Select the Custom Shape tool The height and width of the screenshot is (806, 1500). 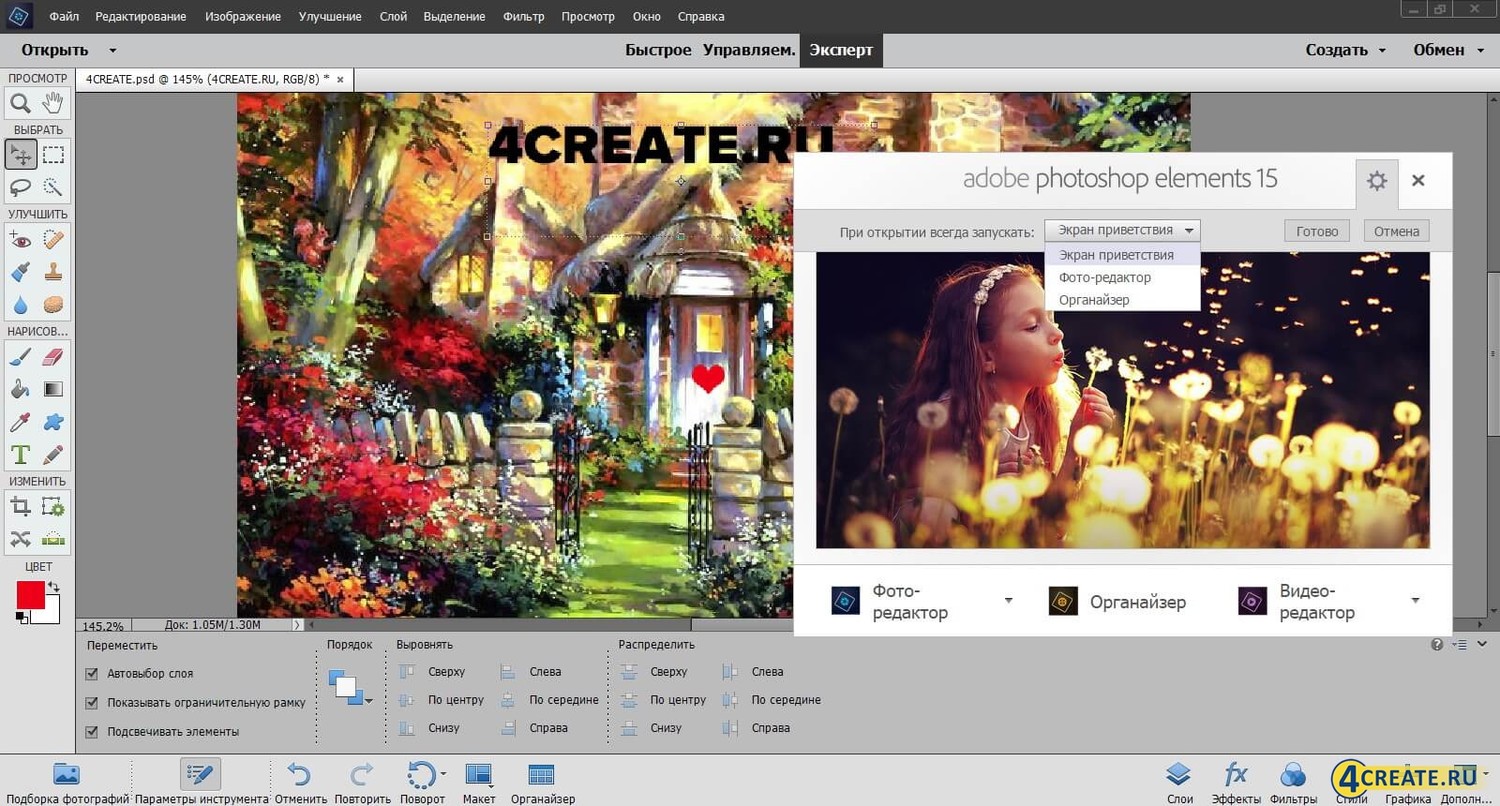click(x=53, y=422)
